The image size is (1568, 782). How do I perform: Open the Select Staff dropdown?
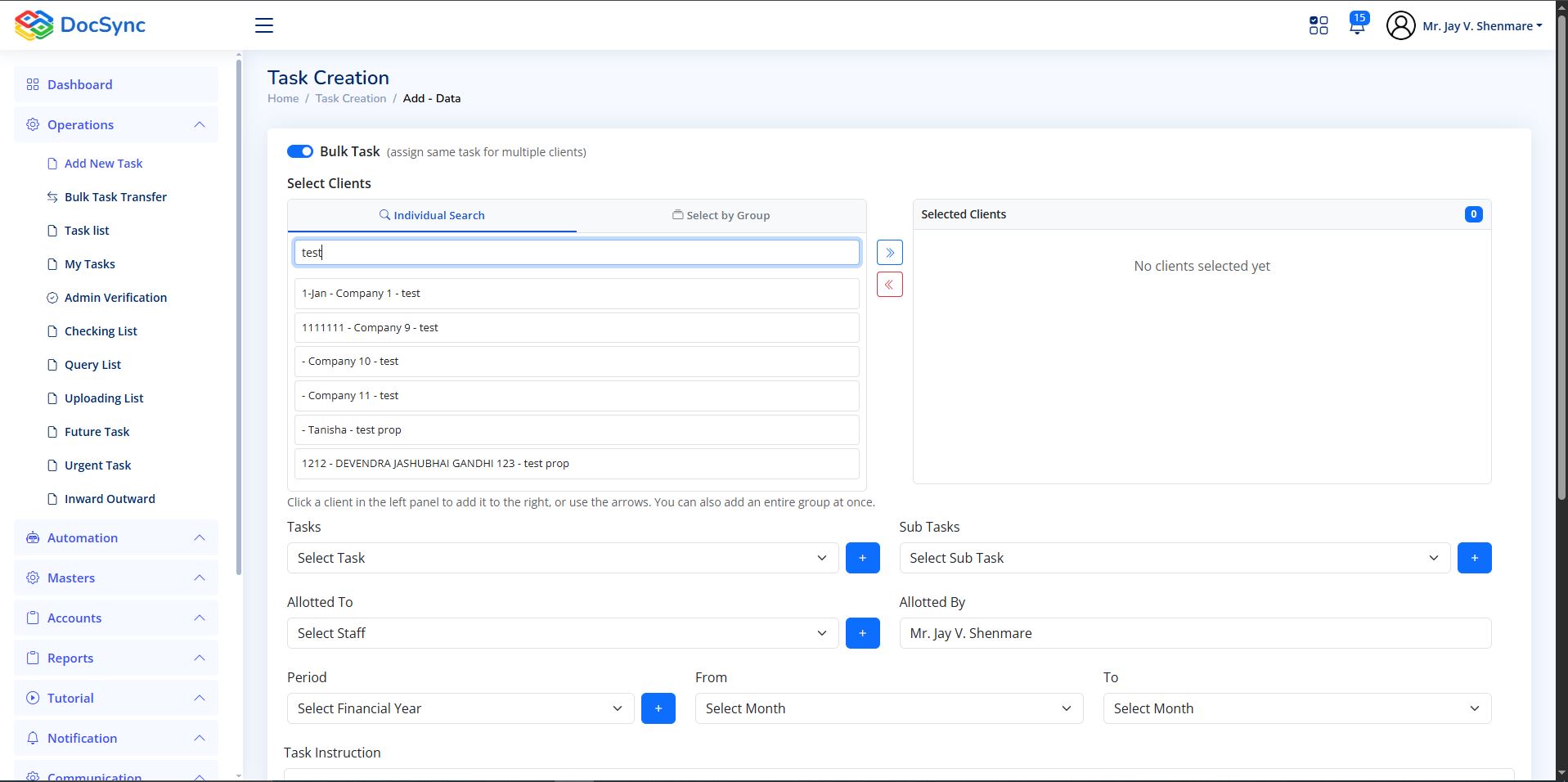click(563, 633)
